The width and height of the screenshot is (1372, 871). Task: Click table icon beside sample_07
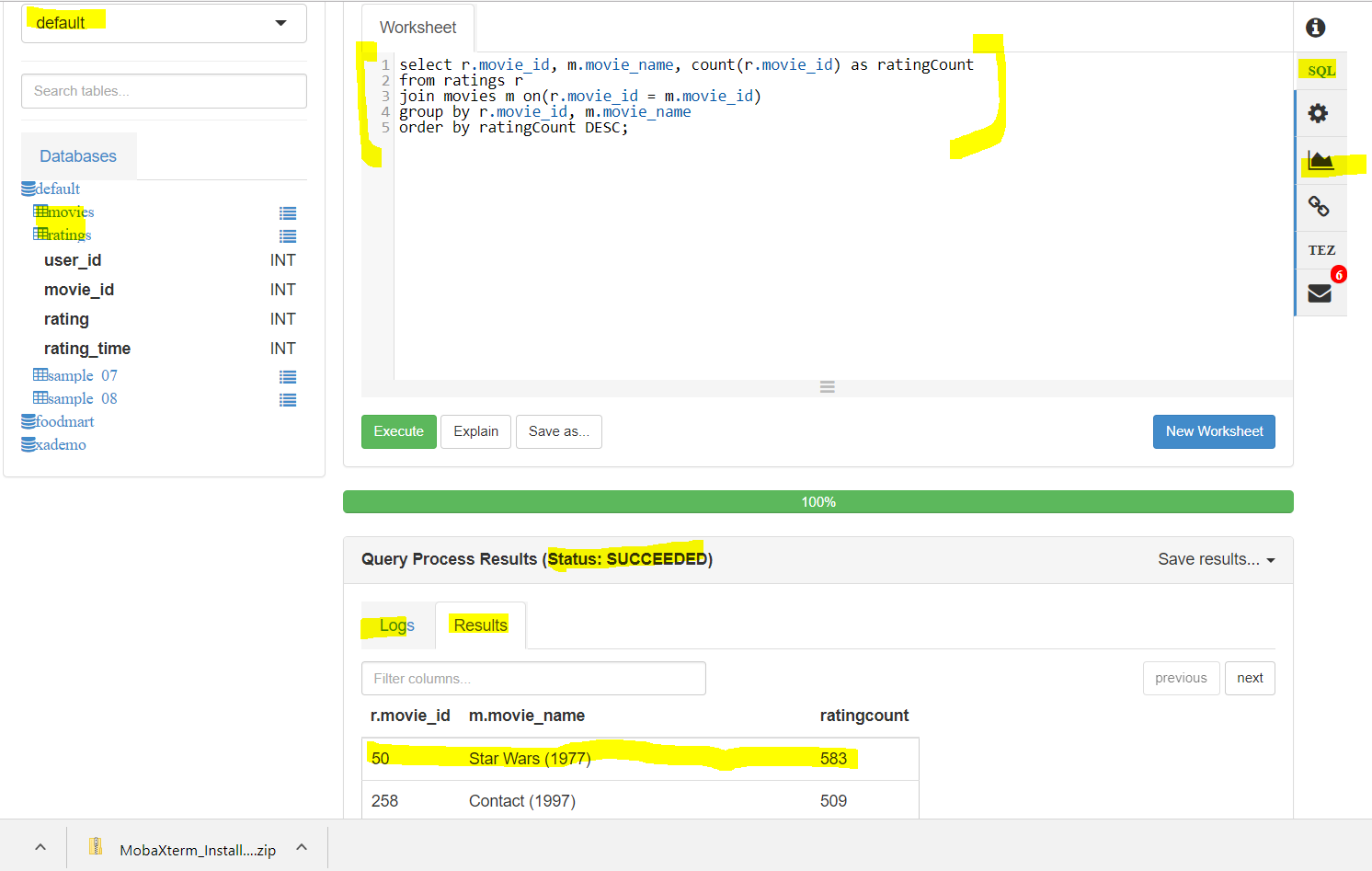40,374
